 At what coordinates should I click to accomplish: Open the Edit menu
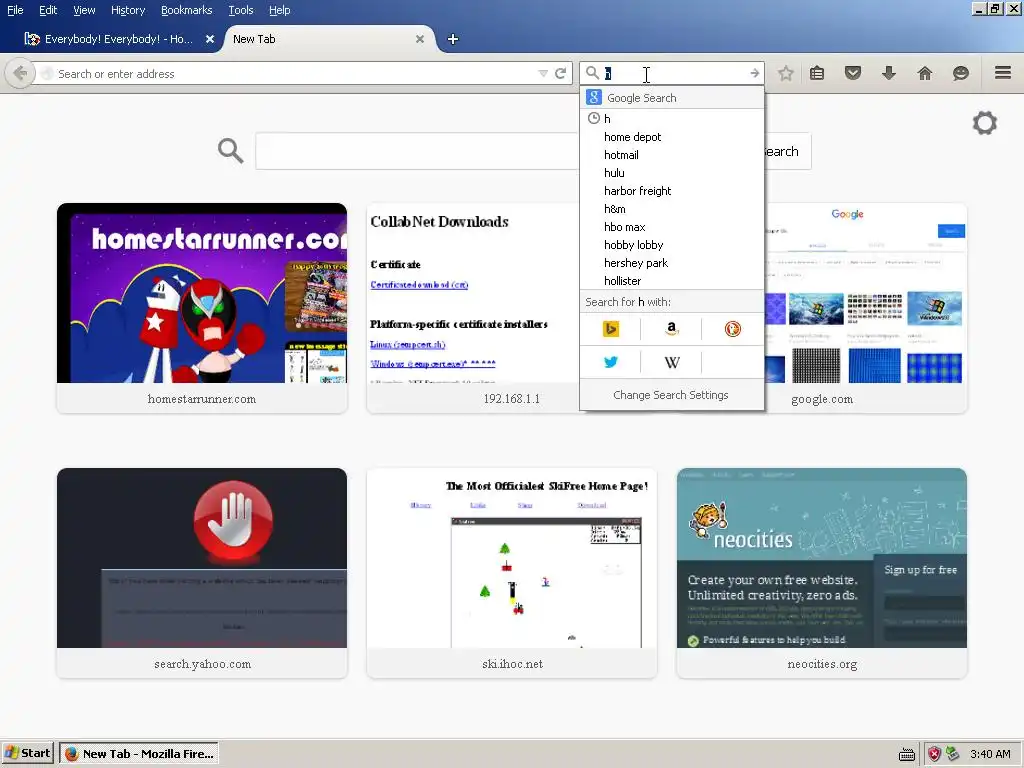point(48,10)
